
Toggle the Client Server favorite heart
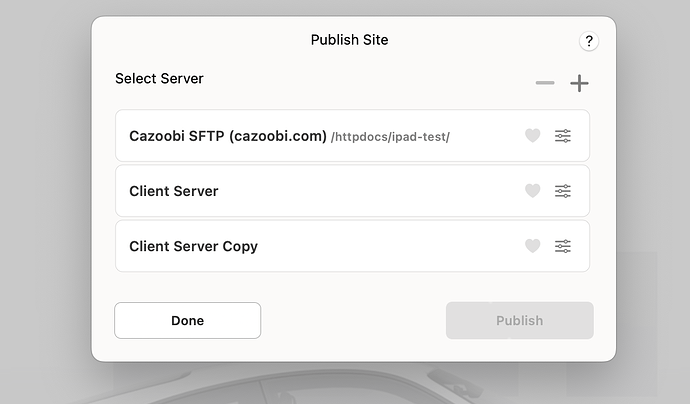point(533,191)
